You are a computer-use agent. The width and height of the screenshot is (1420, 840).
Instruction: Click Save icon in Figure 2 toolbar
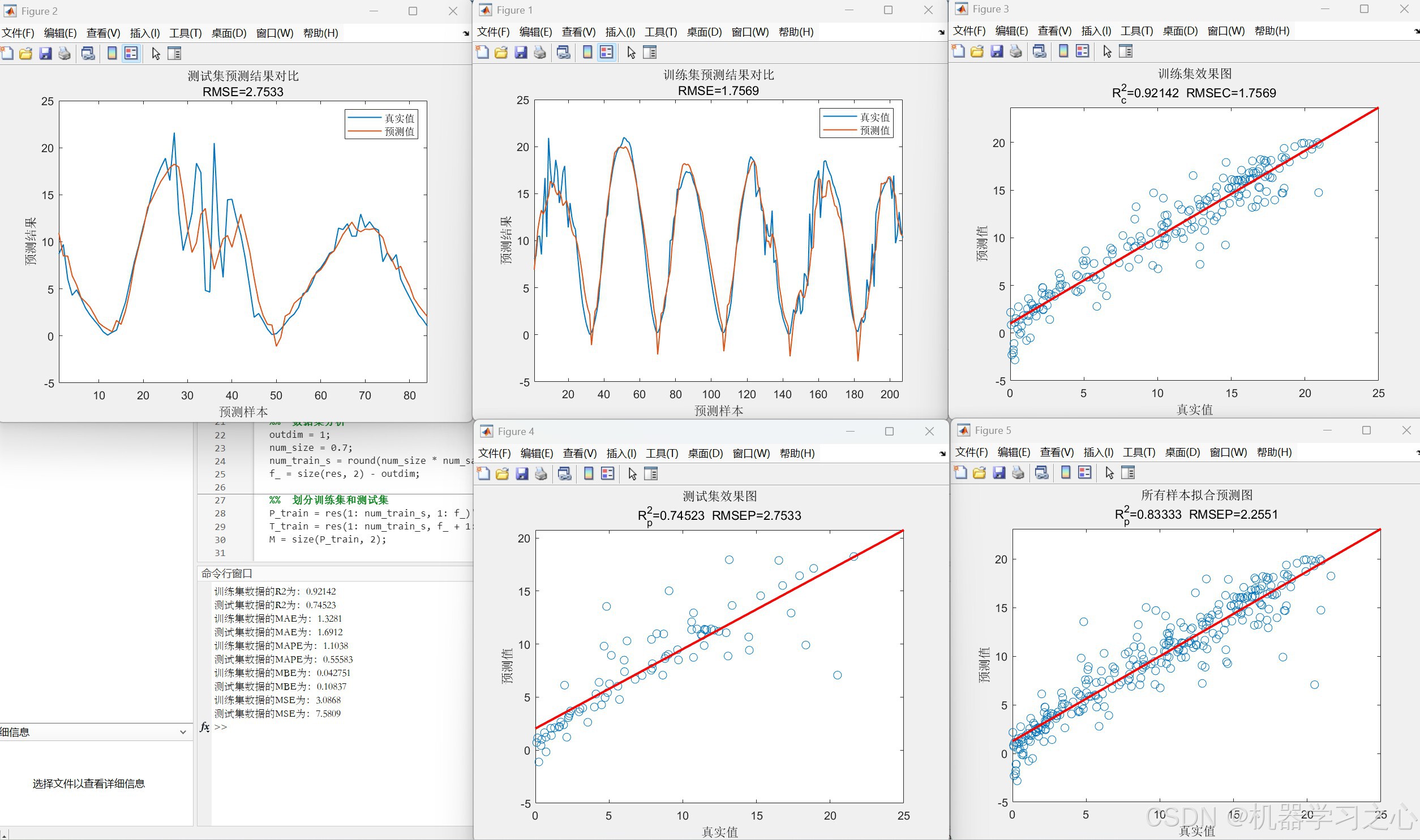coord(45,54)
